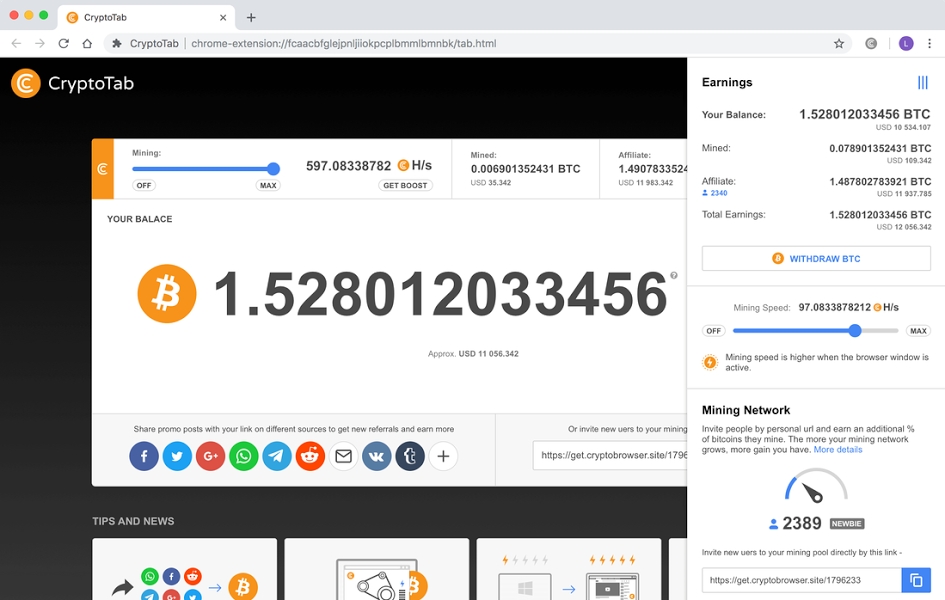Screen dimensions: 945x600
Task: Set mining to MAX in main panel
Action: click(x=268, y=186)
